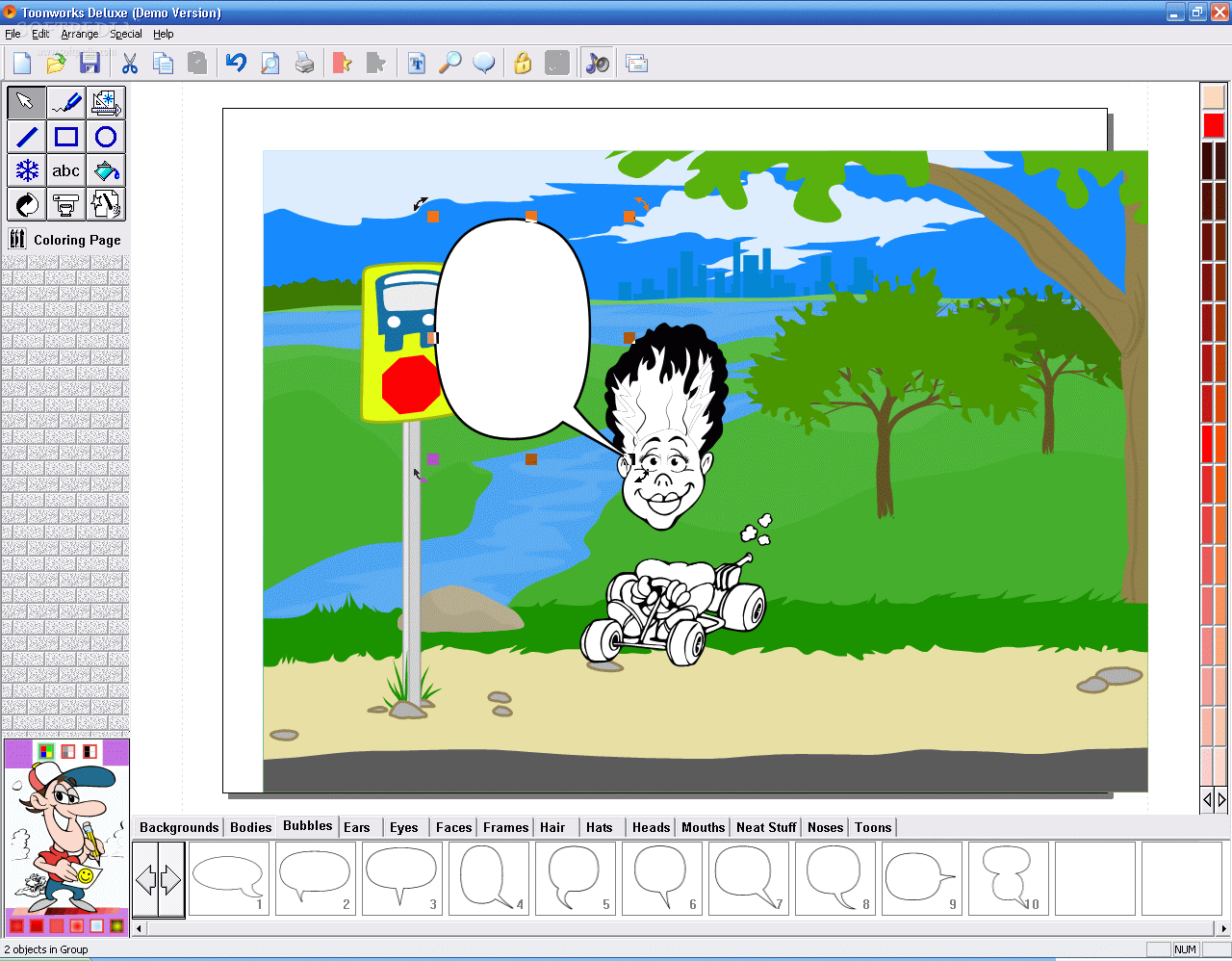
Task: Select the circle shape tool
Action: (106, 137)
